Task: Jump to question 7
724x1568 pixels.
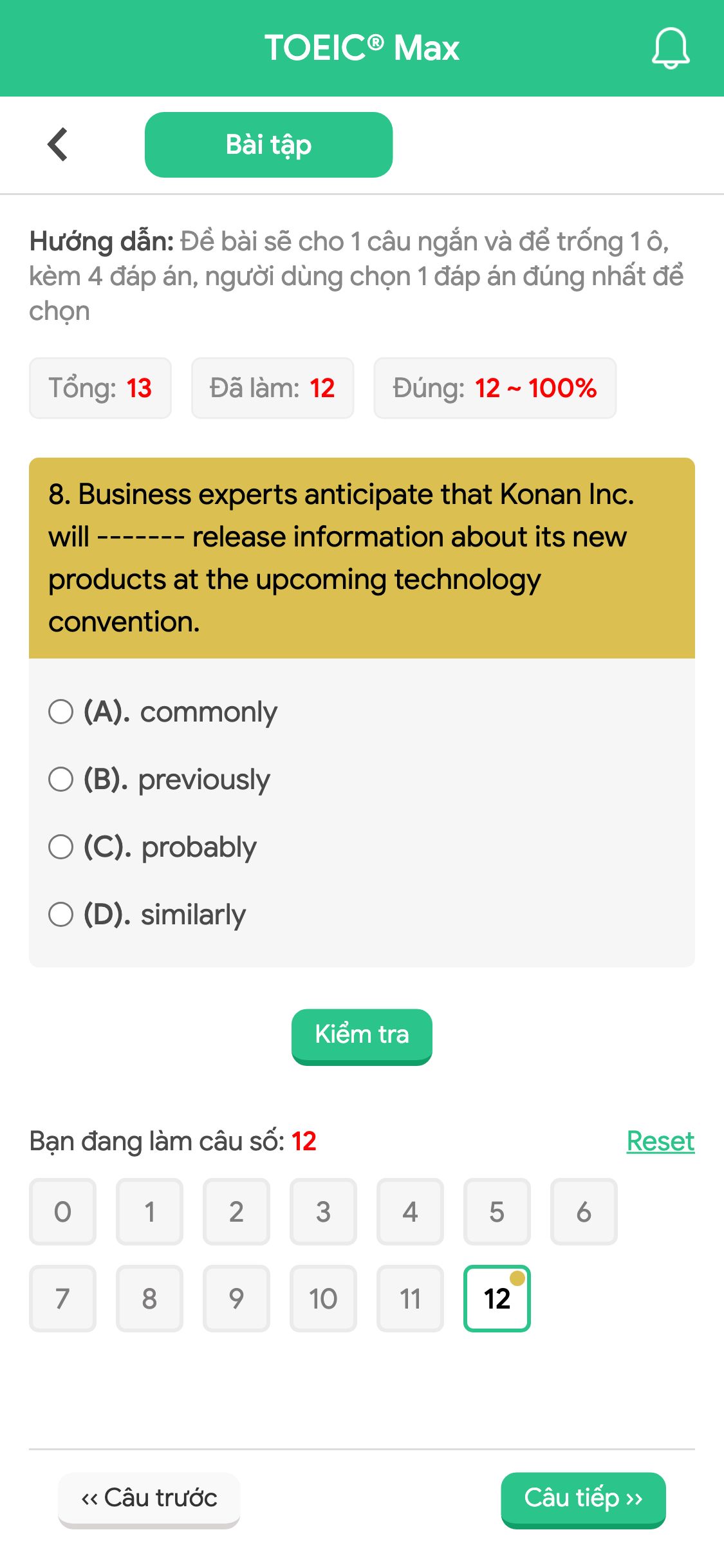Action: [62, 1299]
